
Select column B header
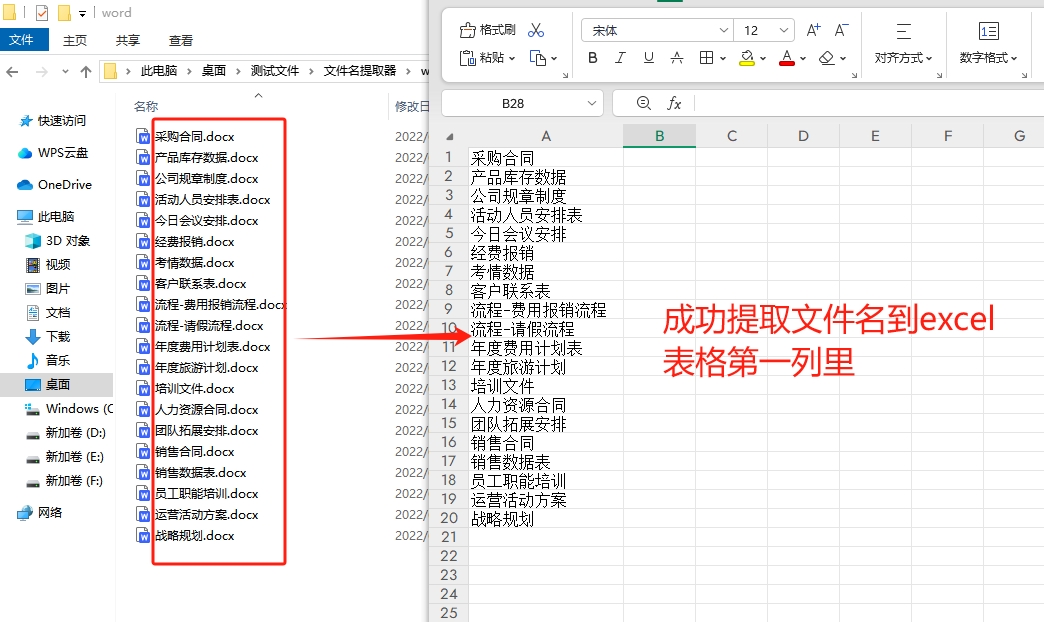[x=659, y=136]
